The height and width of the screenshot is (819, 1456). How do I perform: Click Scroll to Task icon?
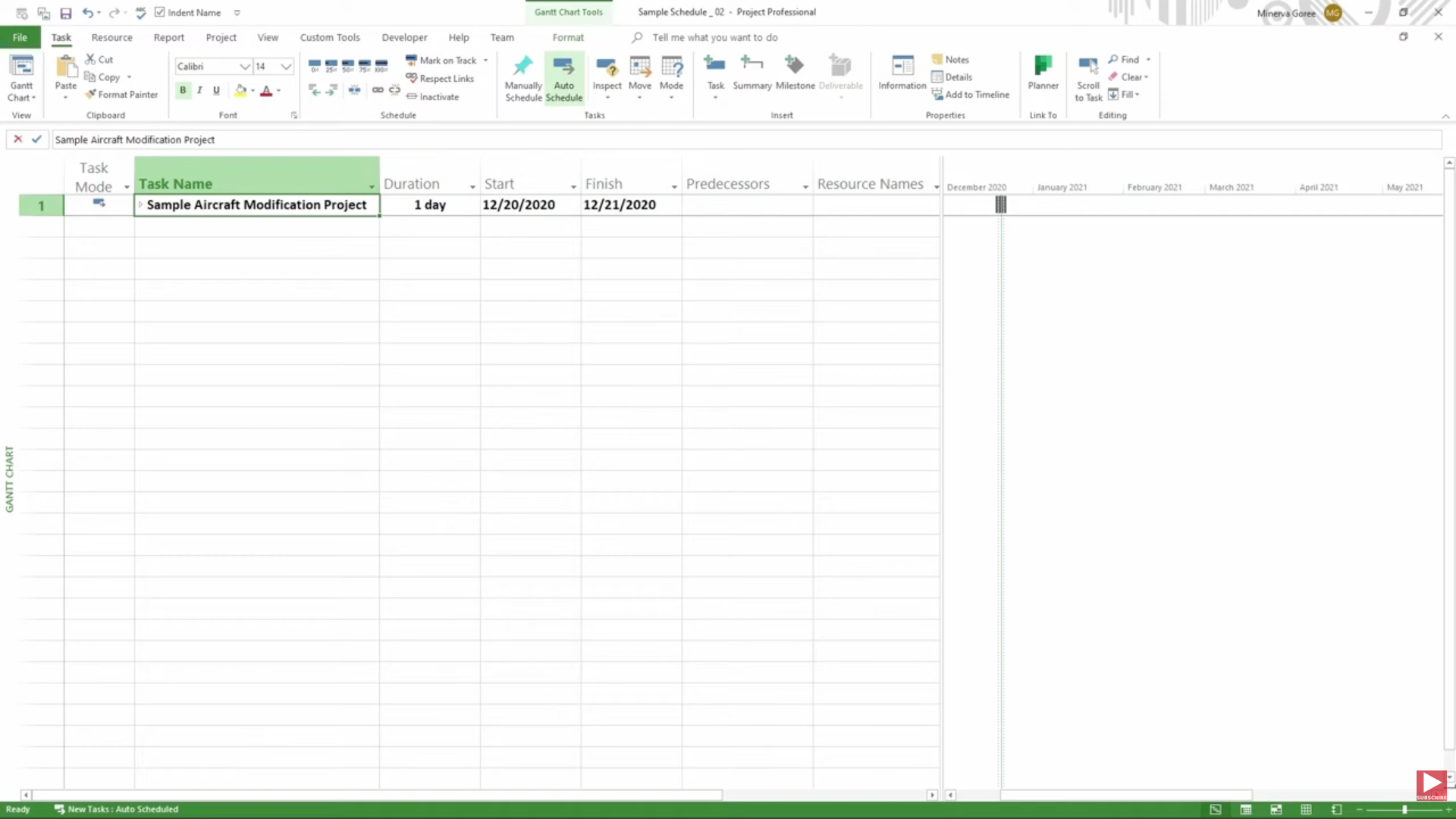pos(1087,67)
